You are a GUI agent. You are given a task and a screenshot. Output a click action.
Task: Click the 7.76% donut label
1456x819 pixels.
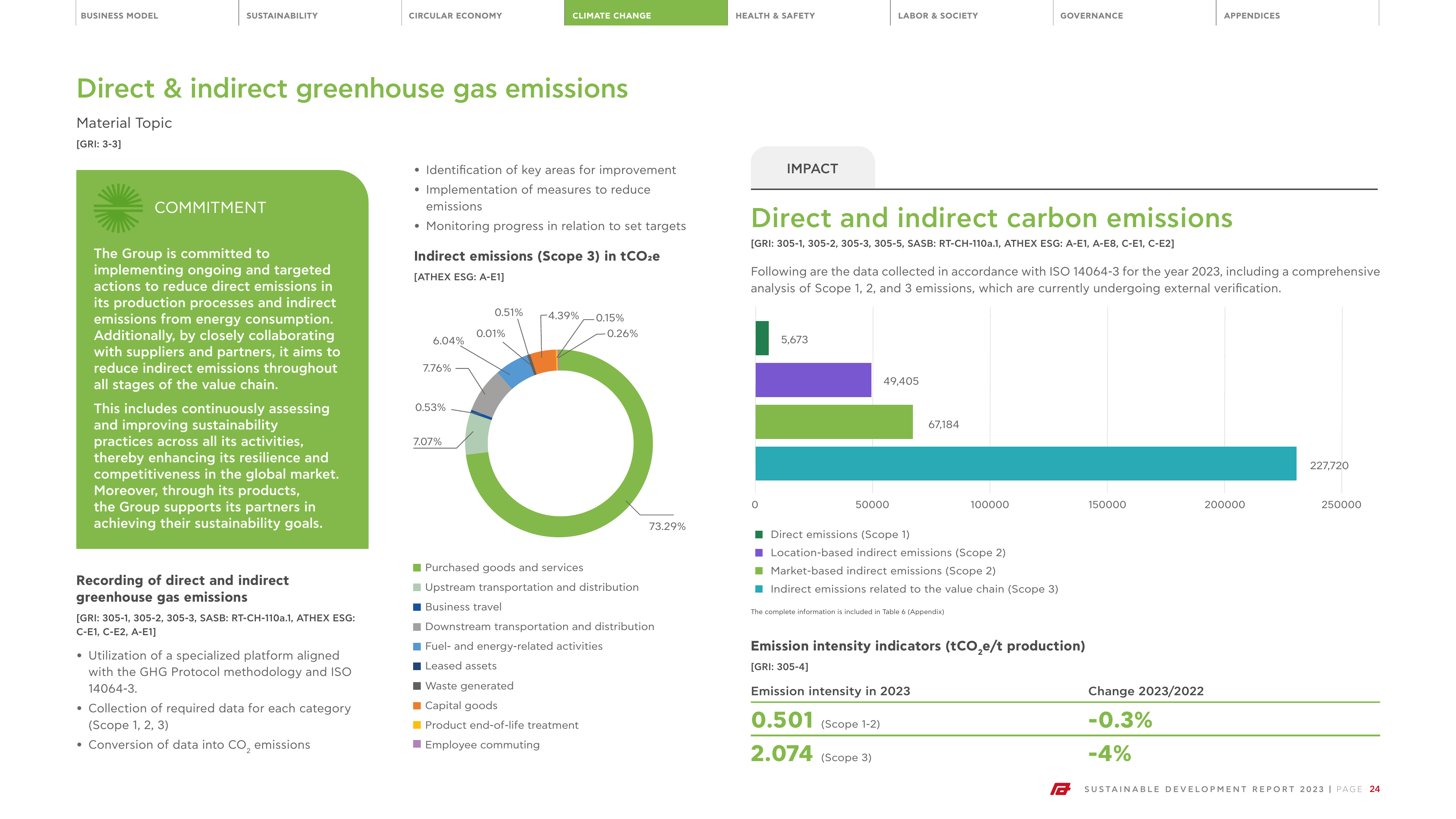point(437,368)
